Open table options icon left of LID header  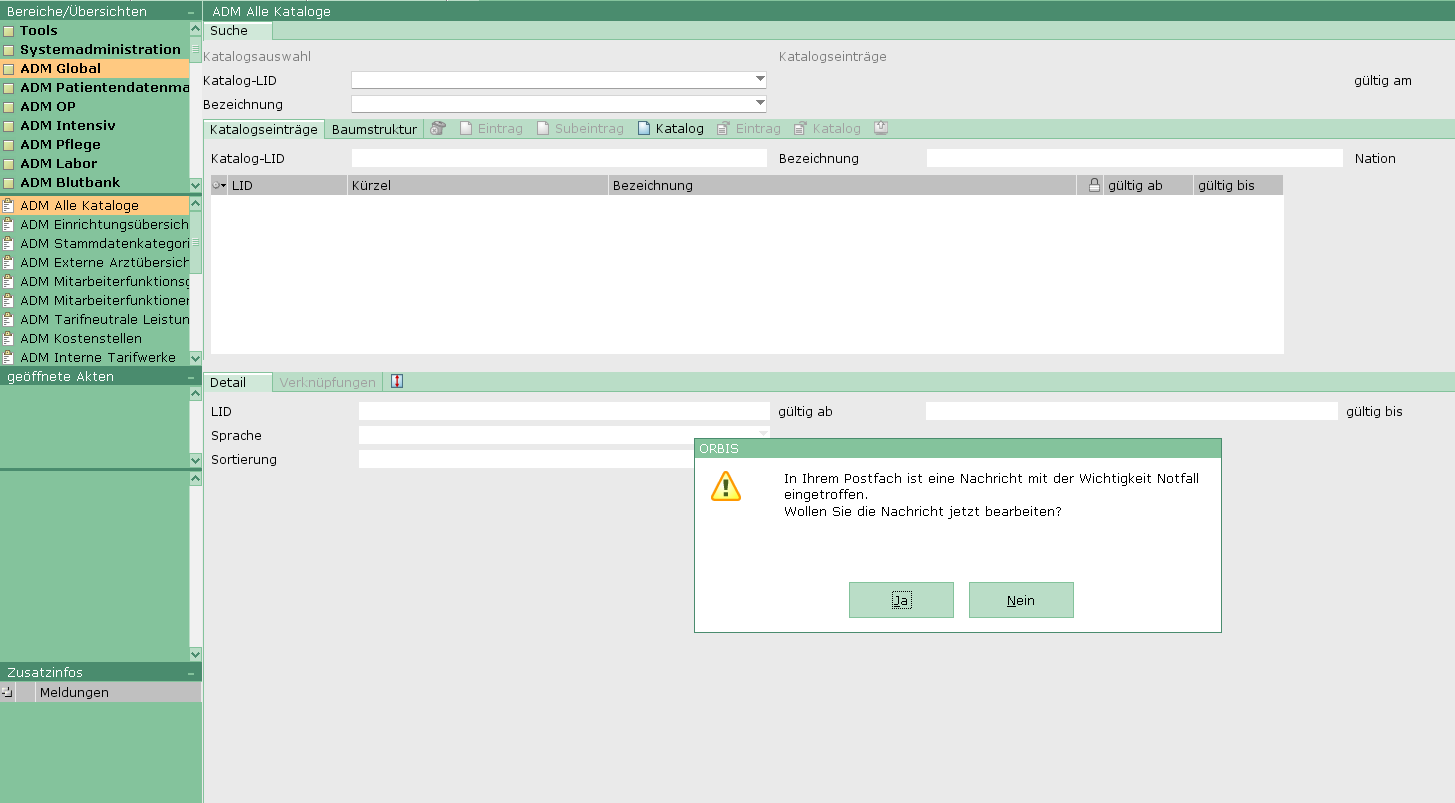tap(219, 185)
